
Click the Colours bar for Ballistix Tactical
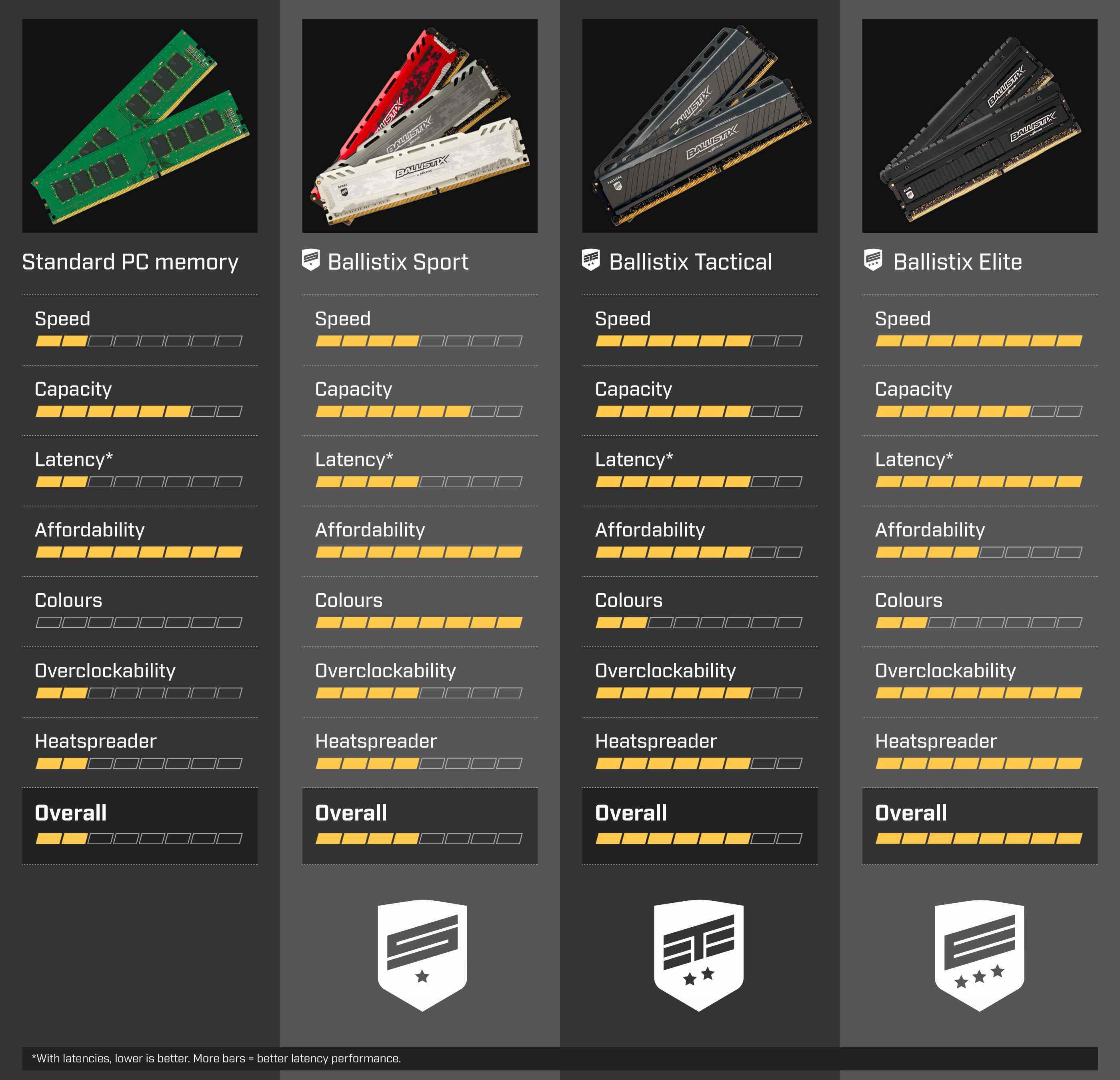699,622
